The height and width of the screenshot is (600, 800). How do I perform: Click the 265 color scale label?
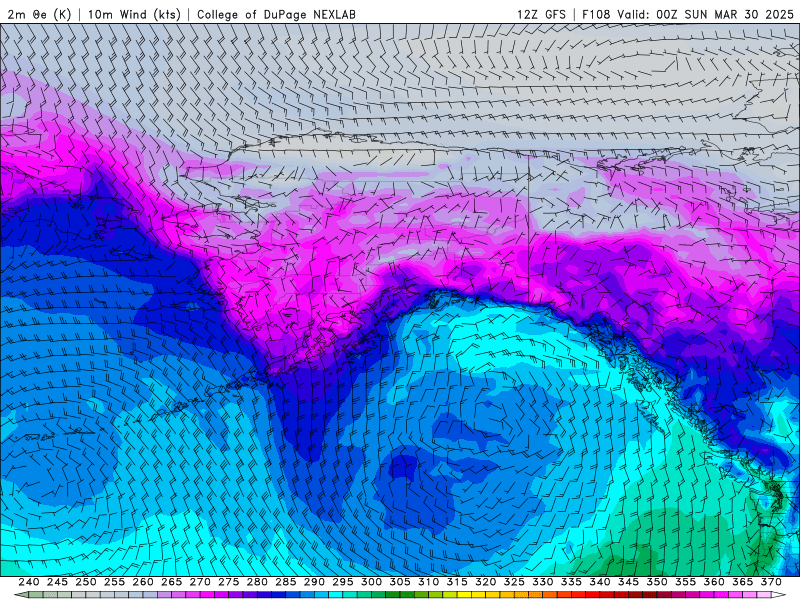pos(171,582)
